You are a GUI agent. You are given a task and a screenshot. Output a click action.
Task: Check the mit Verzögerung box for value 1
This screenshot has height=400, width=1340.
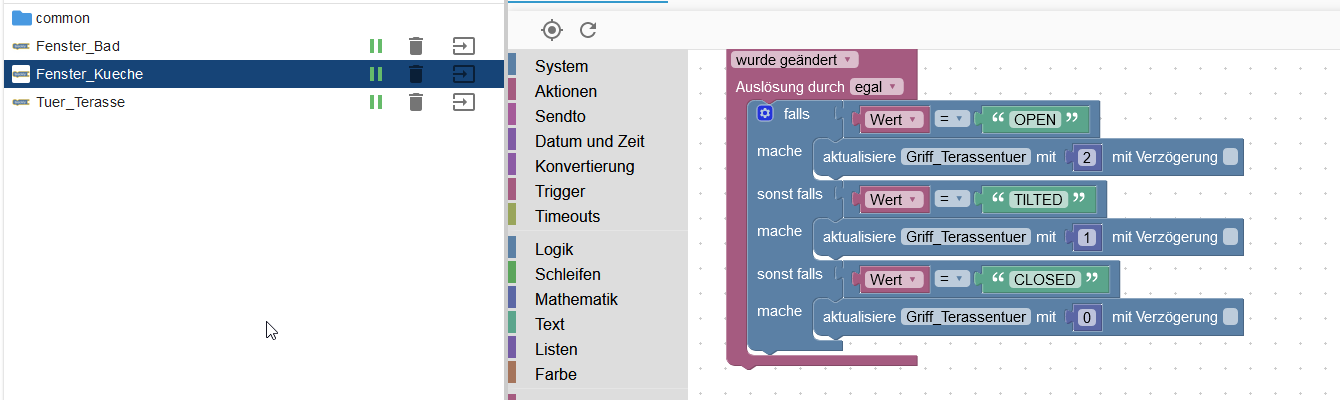point(1230,237)
